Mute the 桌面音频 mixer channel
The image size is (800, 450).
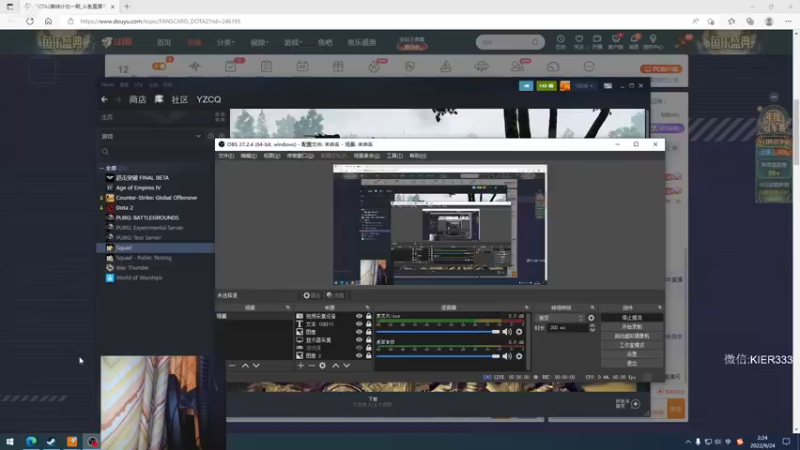tap(507, 356)
